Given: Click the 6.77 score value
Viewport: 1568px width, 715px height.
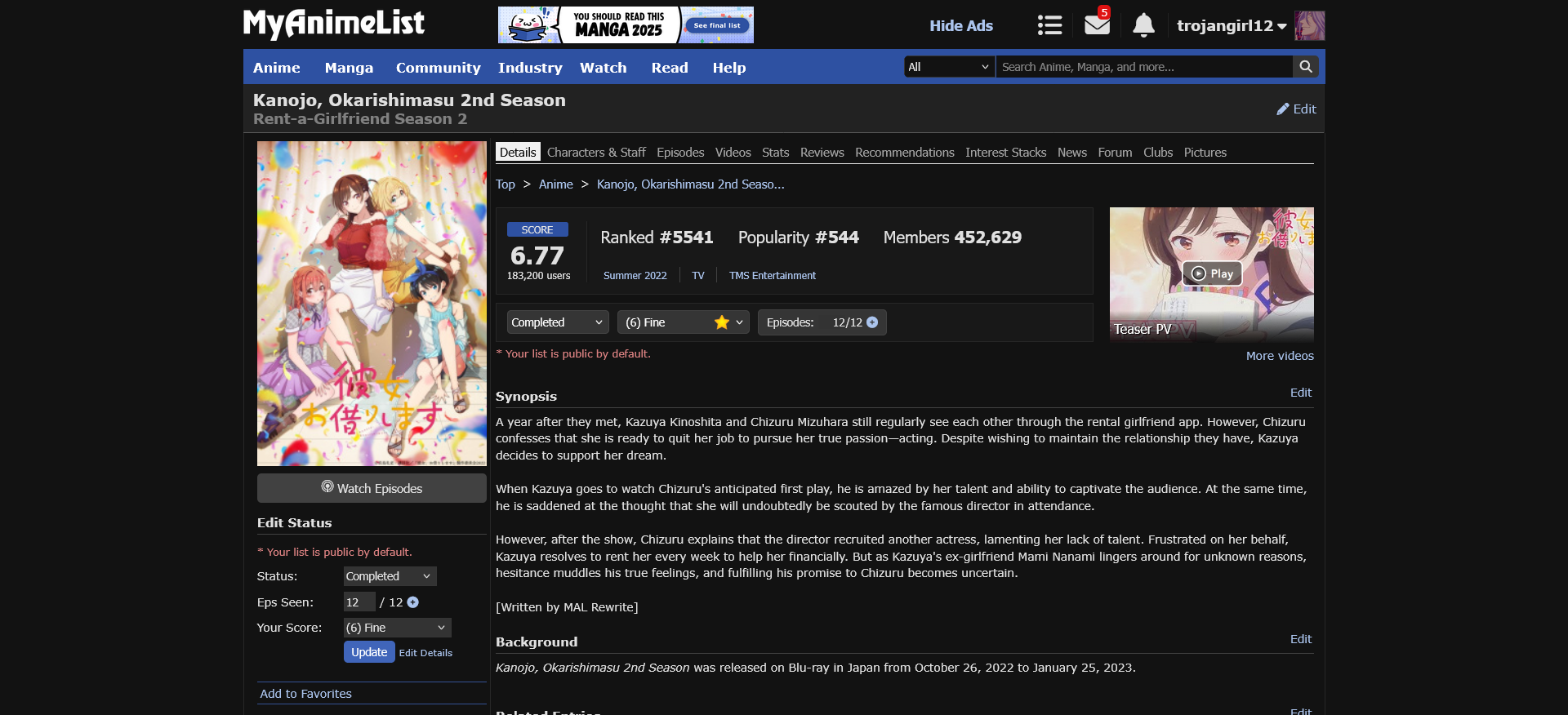Looking at the screenshot, I should (537, 255).
